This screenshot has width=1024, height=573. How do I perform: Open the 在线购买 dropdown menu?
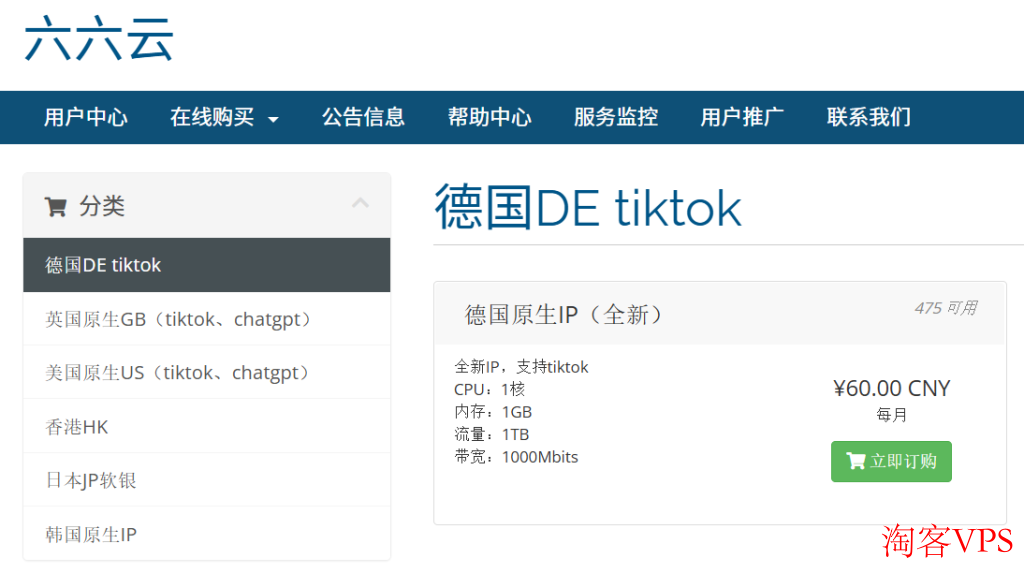[x=224, y=118]
